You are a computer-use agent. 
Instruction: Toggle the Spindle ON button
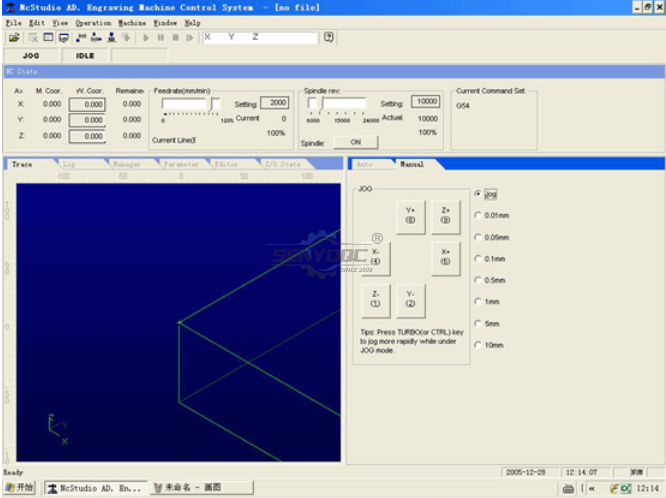pos(356,142)
